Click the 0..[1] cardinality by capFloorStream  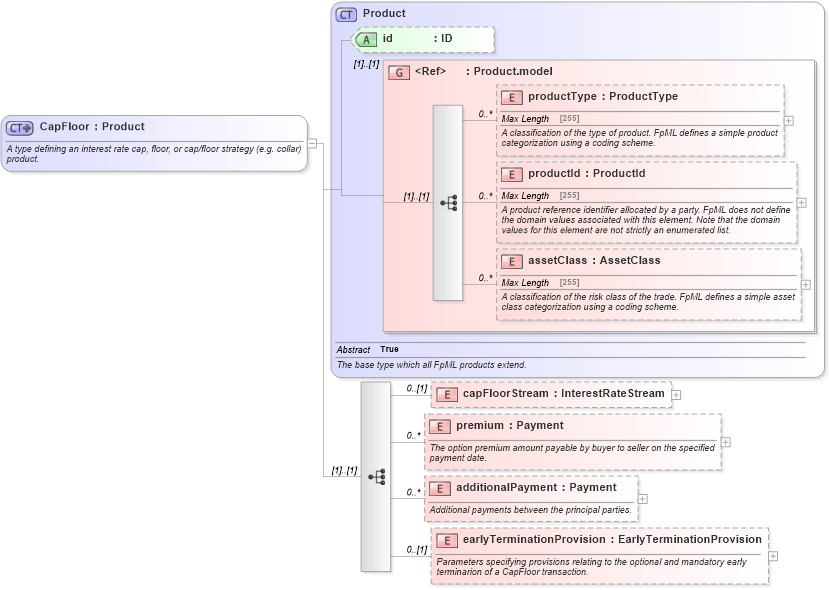[x=417, y=389]
